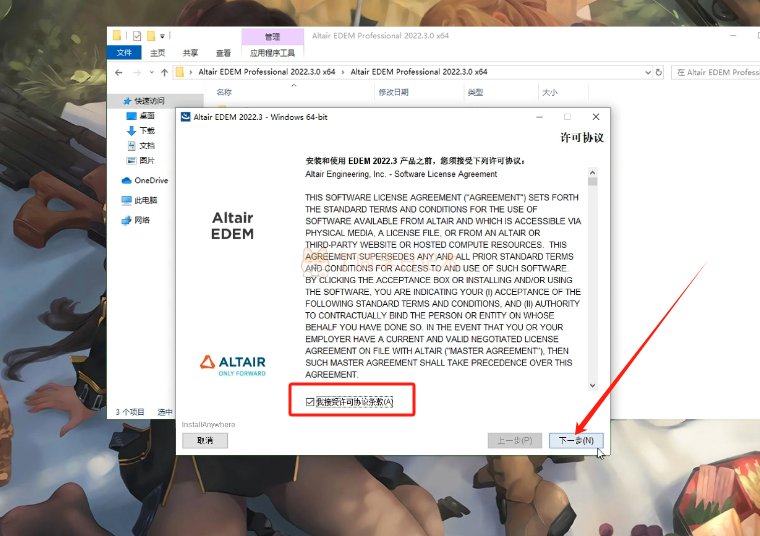Minimize the Altair EDEM installer window
This screenshot has height=536, width=760.
pyautogui.click(x=539, y=117)
